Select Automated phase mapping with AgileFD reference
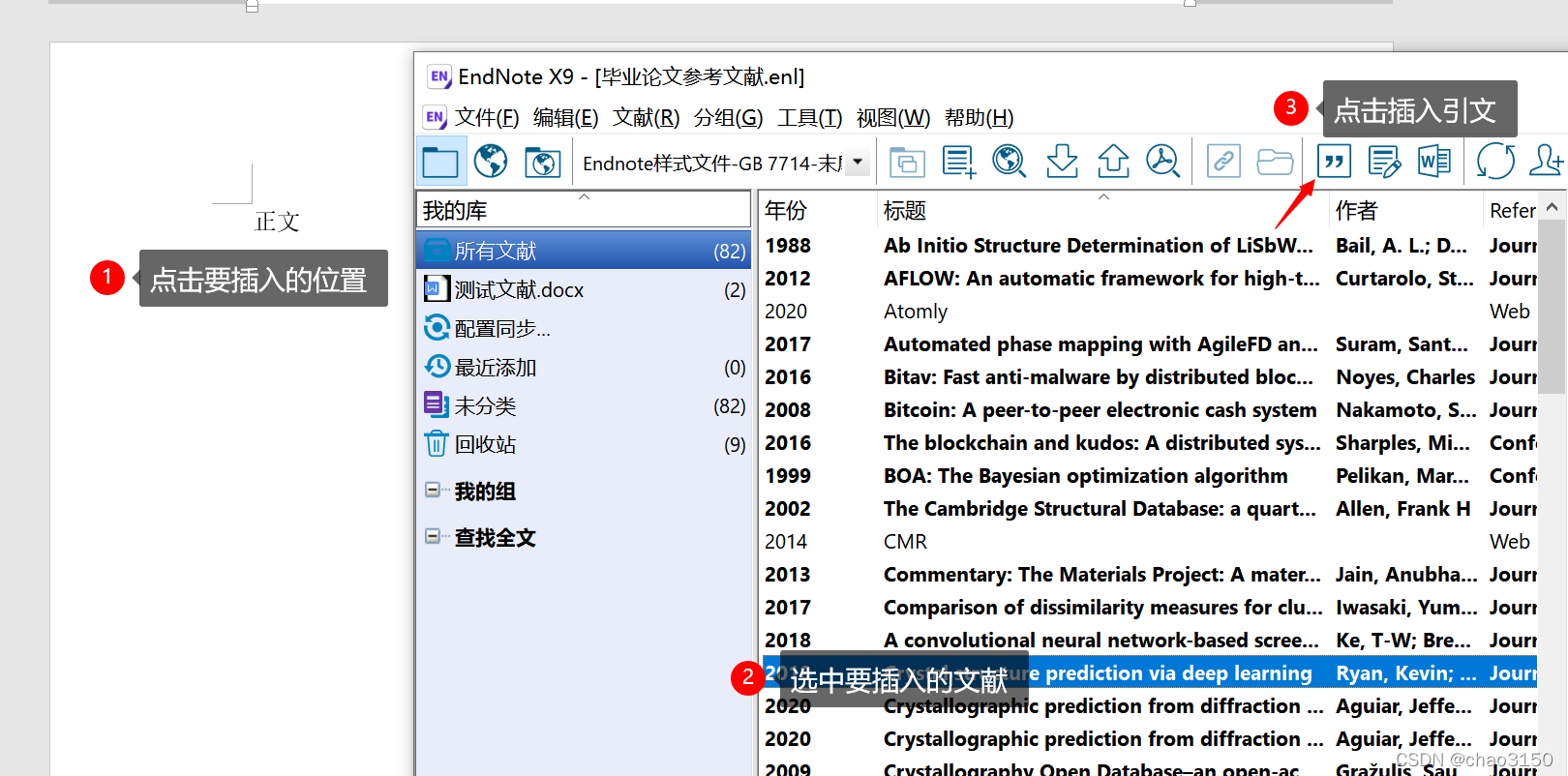 [x=1149, y=344]
